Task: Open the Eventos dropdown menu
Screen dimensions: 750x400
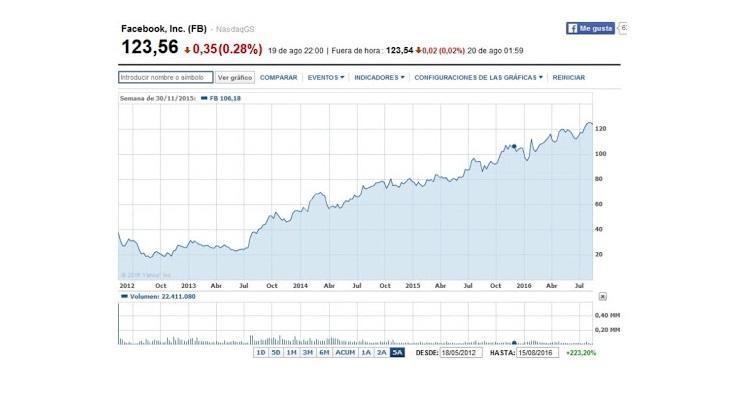Action: 325,77
